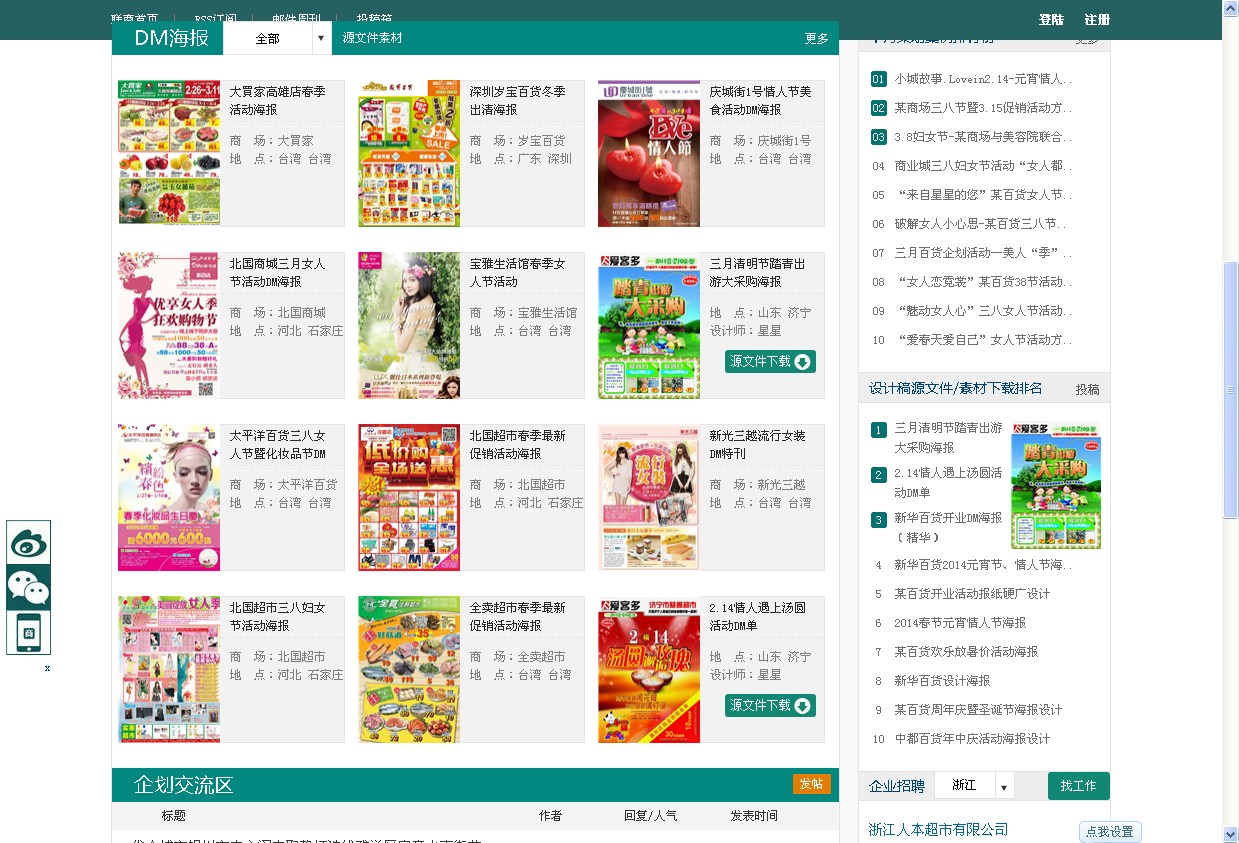Image resolution: width=1239 pixels, height=843 pixels.
Task: Click the 登陆 link in top bar
Action: pyautogui.click(x=1051, y=20)
